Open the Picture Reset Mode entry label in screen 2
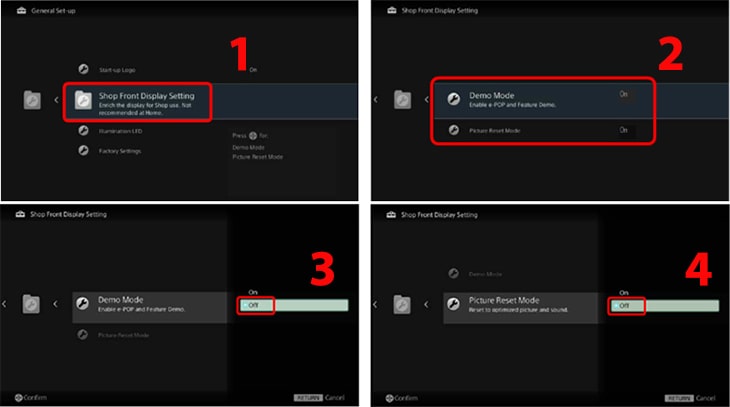Screen dimensions: 730x407 (x=494, y=130)
